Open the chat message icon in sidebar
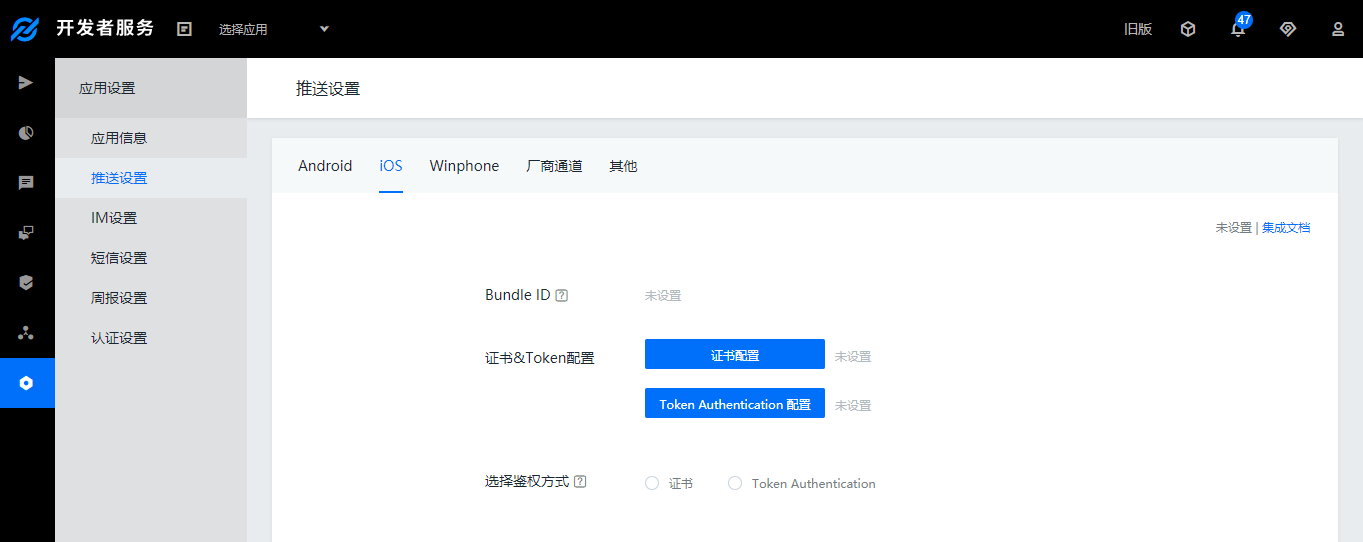 pyautogui.click(x=26, y=183)
